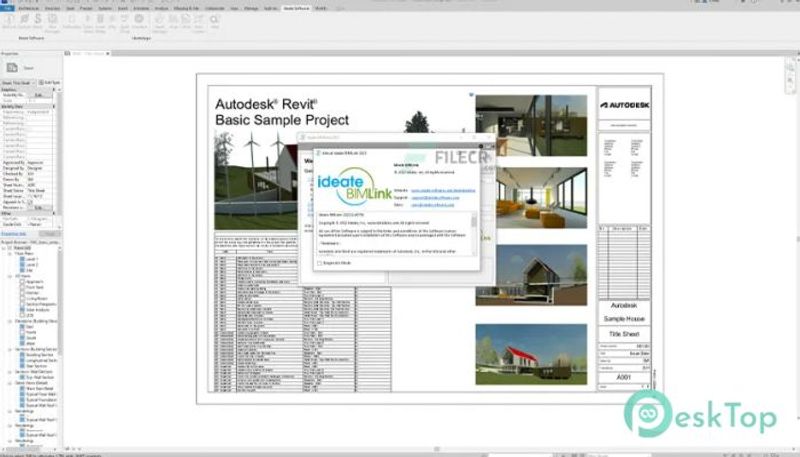Collapse the Sections (Building Section) node
The height and width of the screenshot is (457, 800).
[10, 349]
